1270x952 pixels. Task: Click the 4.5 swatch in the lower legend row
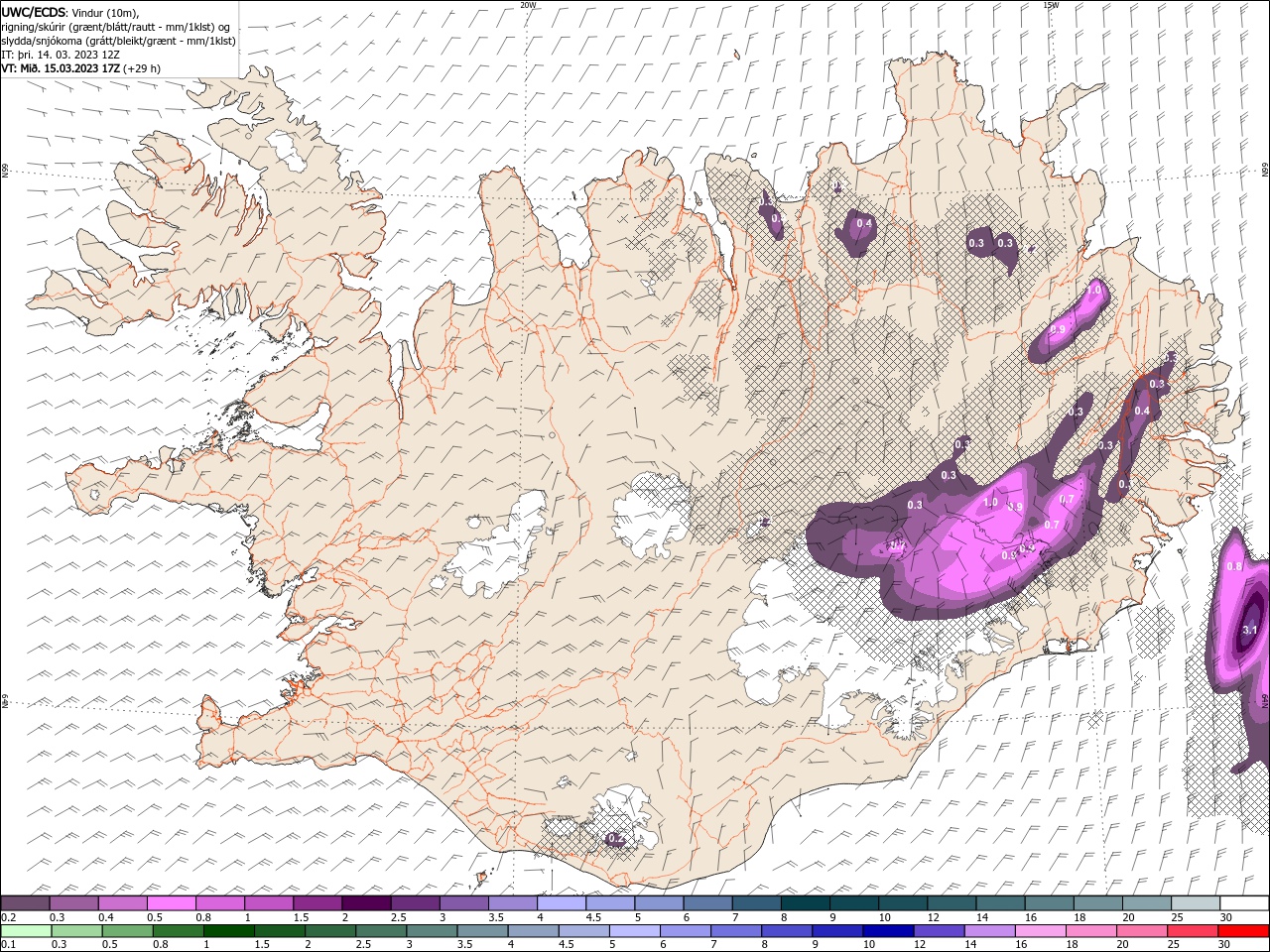click(x=583, y=931)
